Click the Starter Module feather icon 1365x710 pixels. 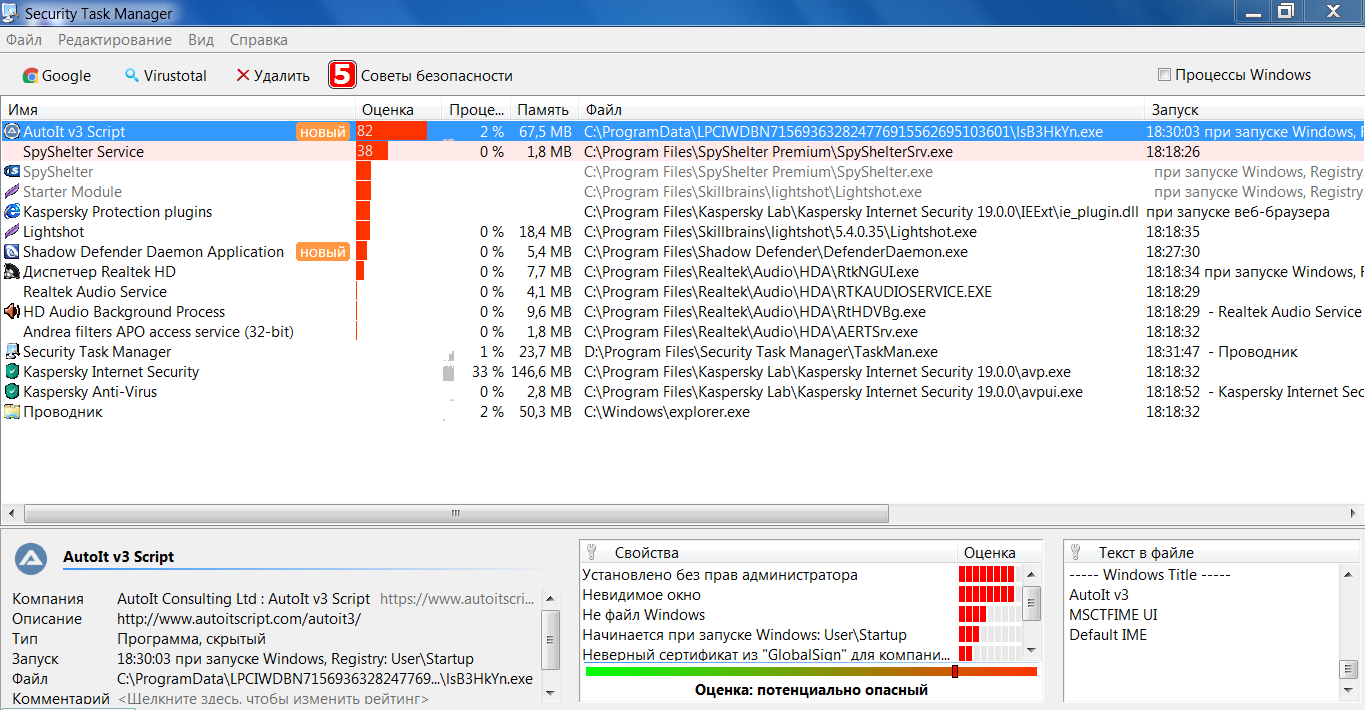12,192
